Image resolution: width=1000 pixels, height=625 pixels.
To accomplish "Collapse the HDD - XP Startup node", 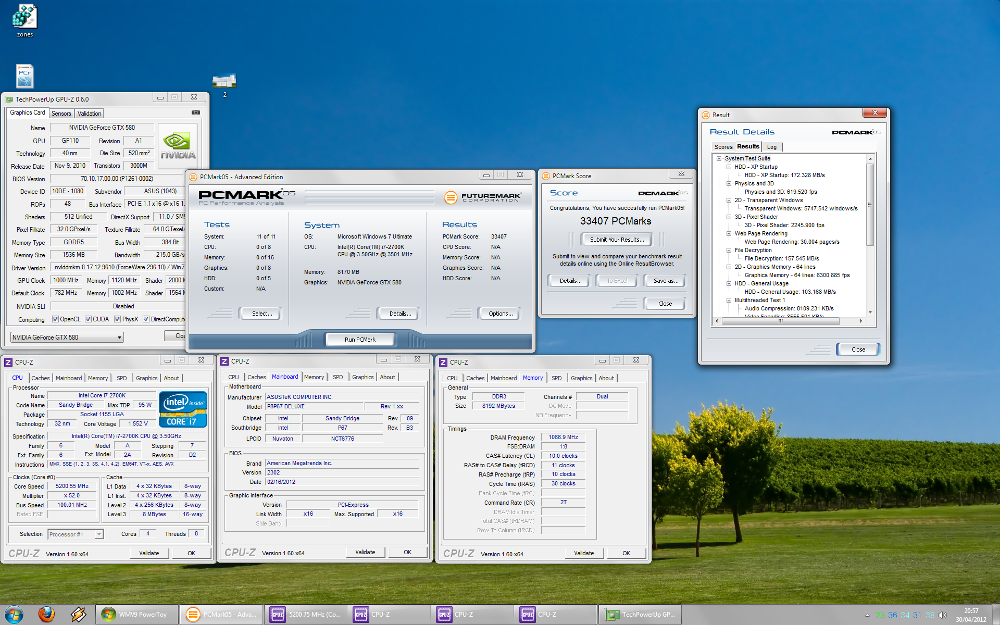I will pos(728,166).
